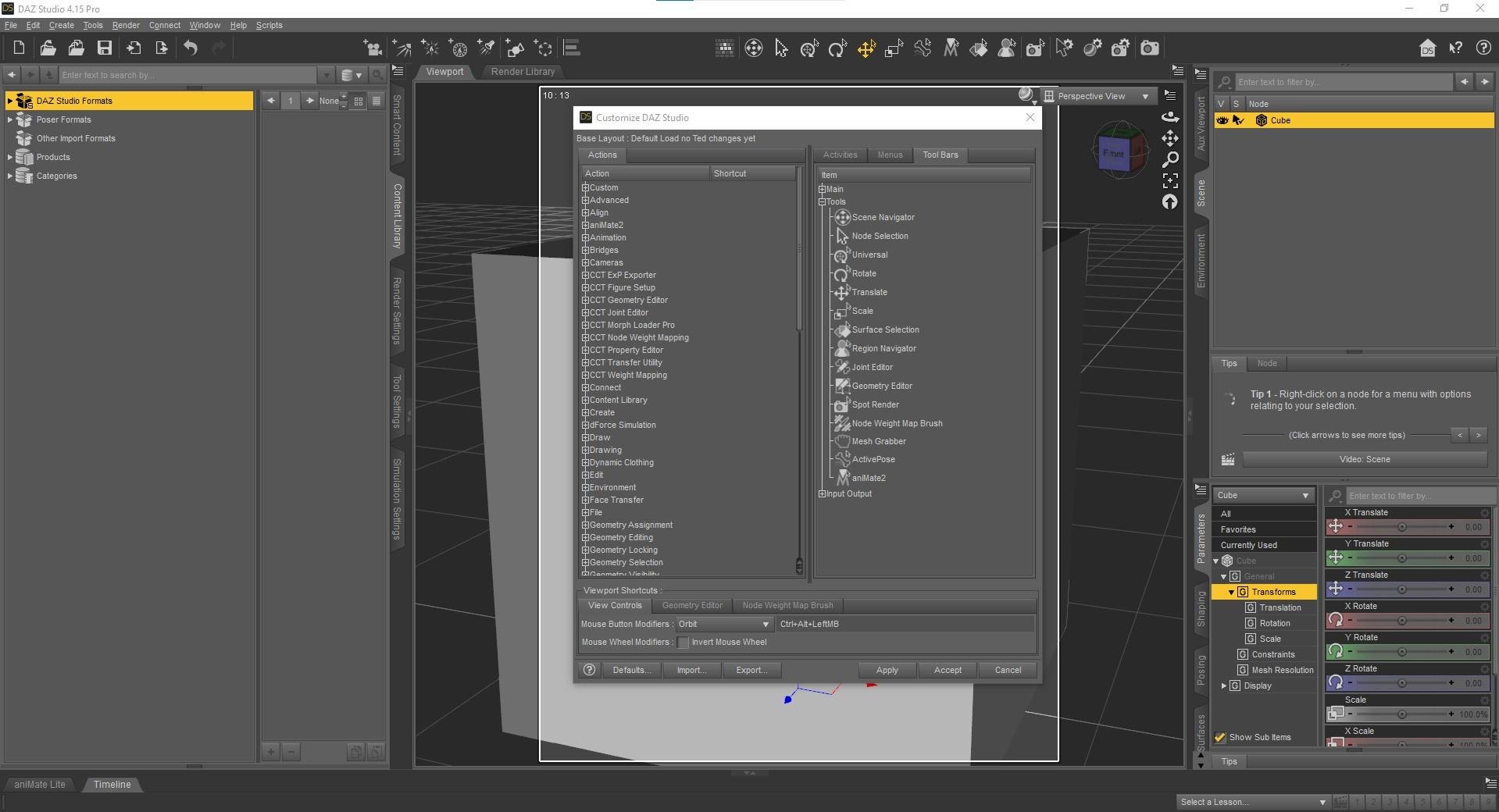Select the Rotate tool in the top toolbar
The width and height of the screenshot is (1499, 812).
click(837, 49)
